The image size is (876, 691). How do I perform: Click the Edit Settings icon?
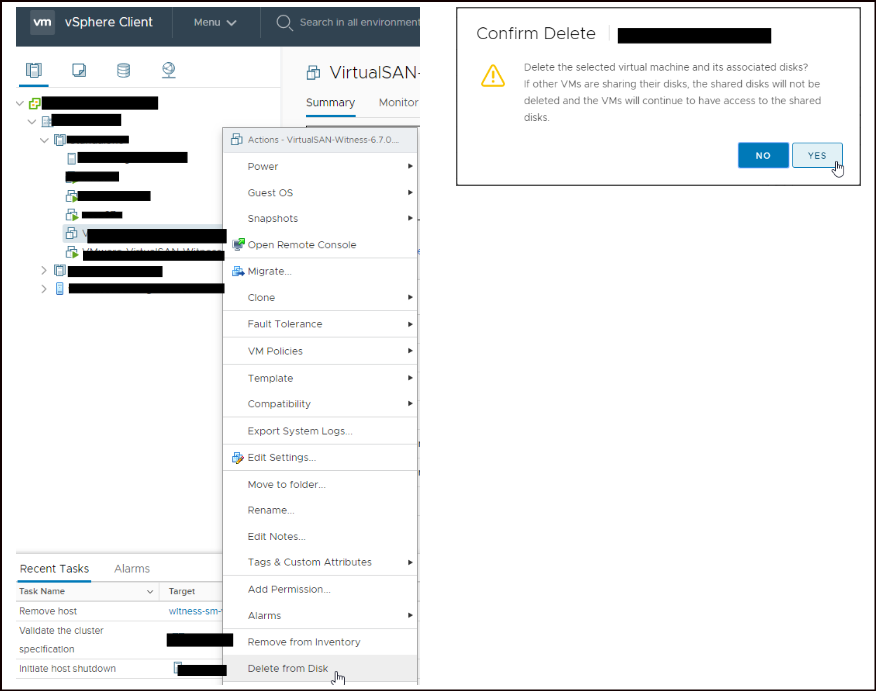pos(239,457)
